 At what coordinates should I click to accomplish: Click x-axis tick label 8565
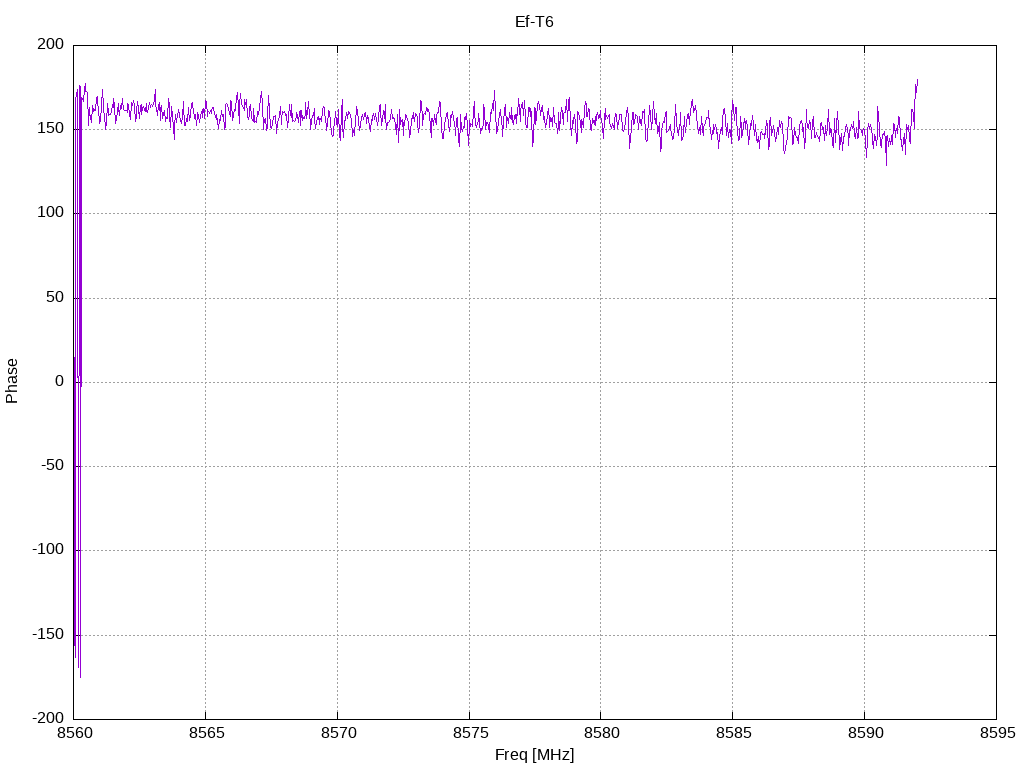[206, 733]
